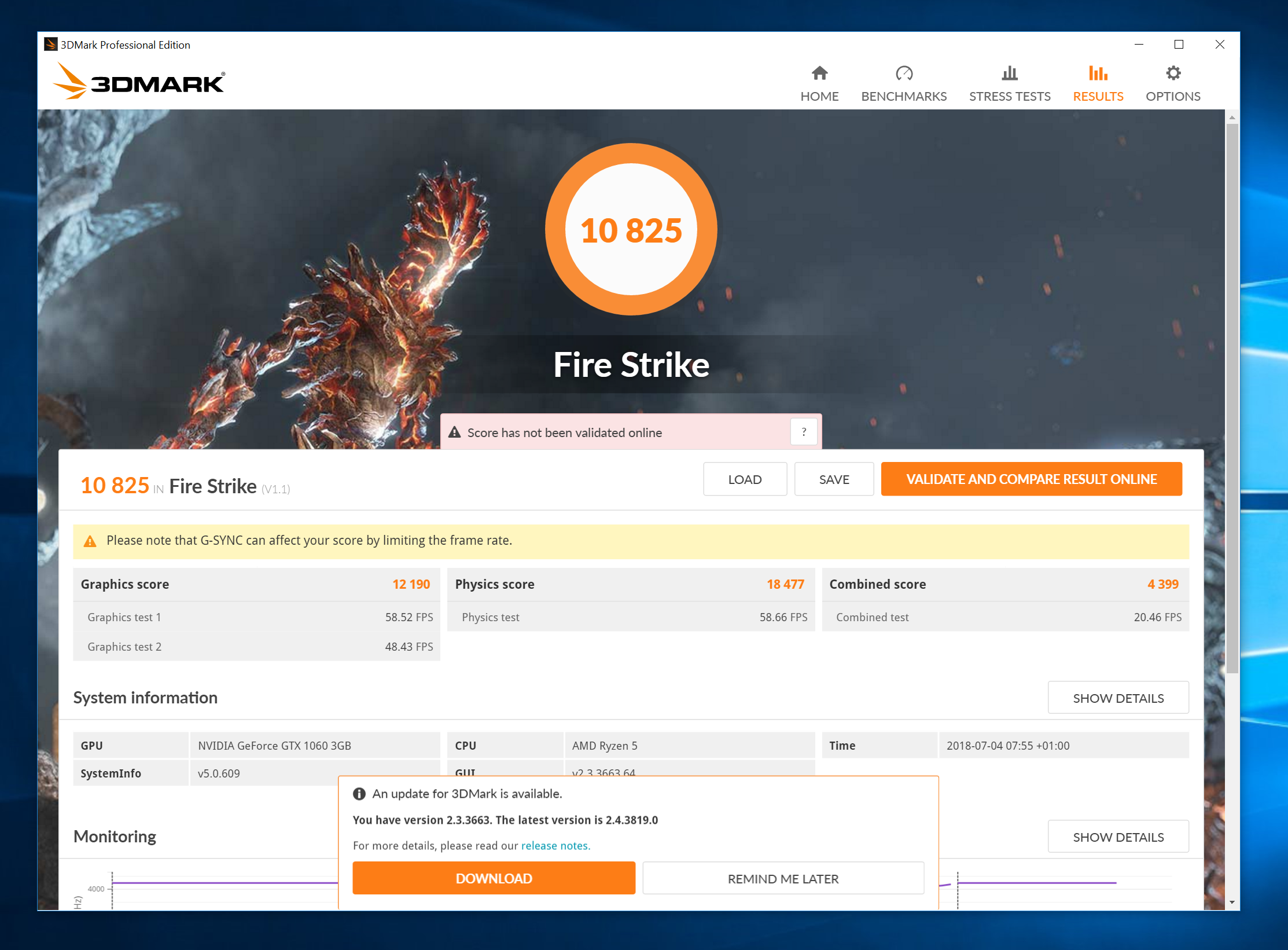Open the Benchmarks gauge icon
This screenshot has width=1288, height=950.
pos(904,74)
